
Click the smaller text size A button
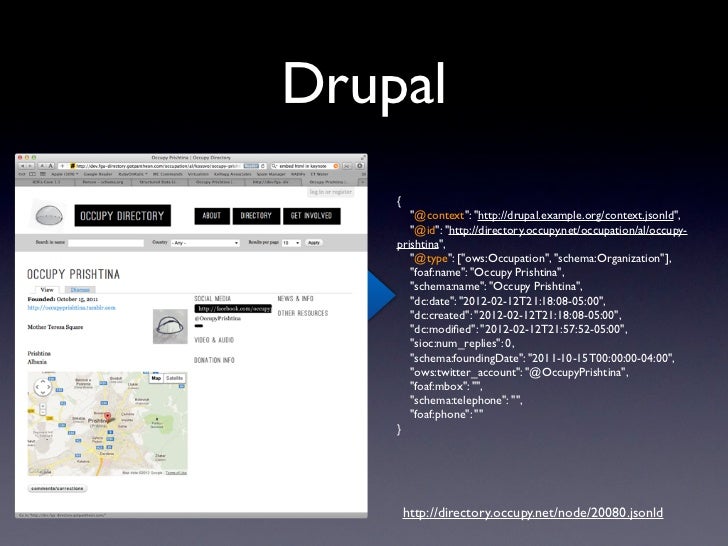(x=42, y=166)
